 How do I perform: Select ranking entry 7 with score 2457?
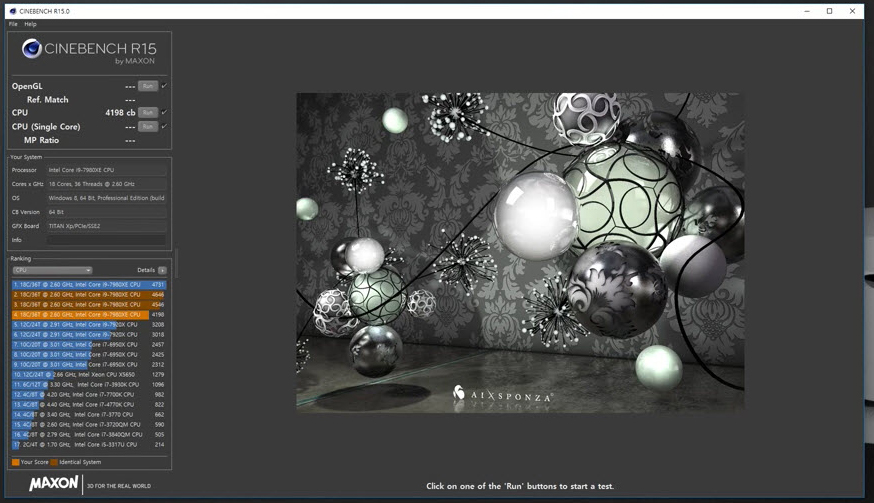[89, 345]
